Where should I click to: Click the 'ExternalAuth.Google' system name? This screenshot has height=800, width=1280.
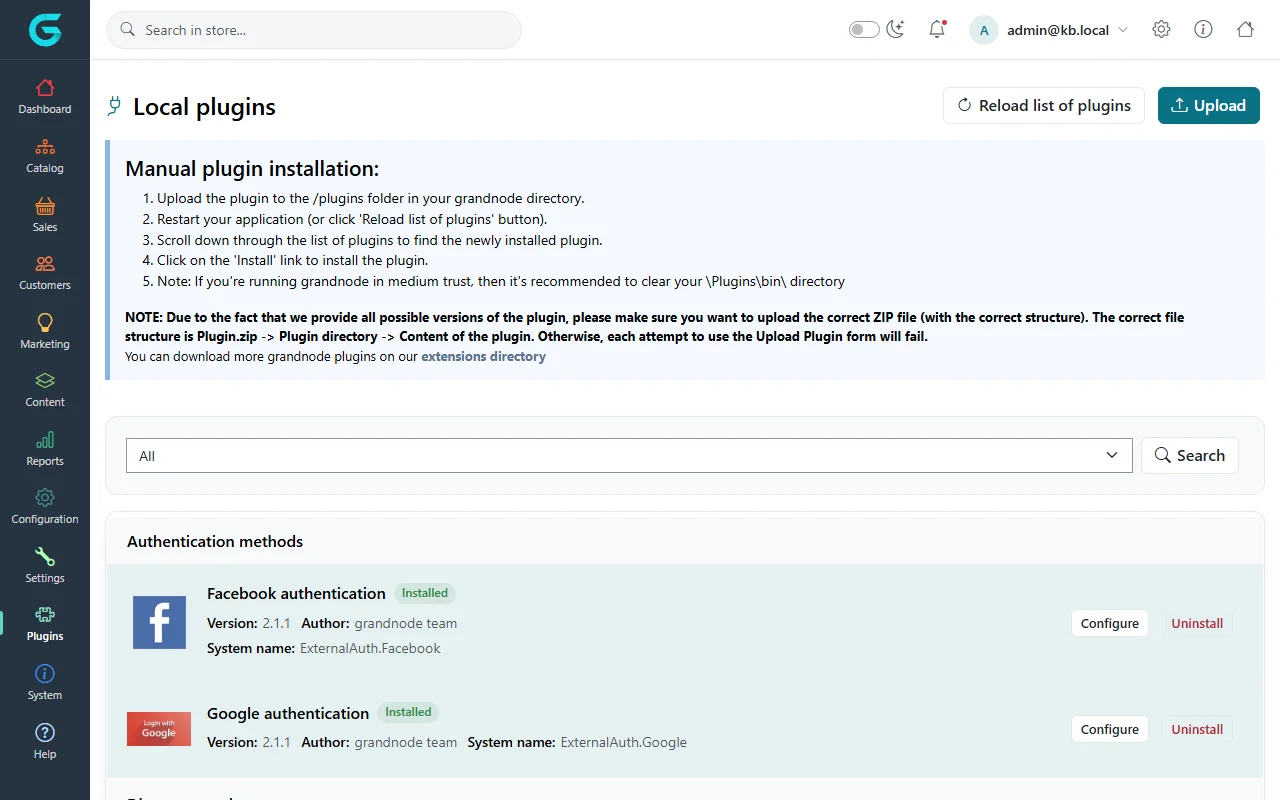pyautogui.click(x=623, y=743)
